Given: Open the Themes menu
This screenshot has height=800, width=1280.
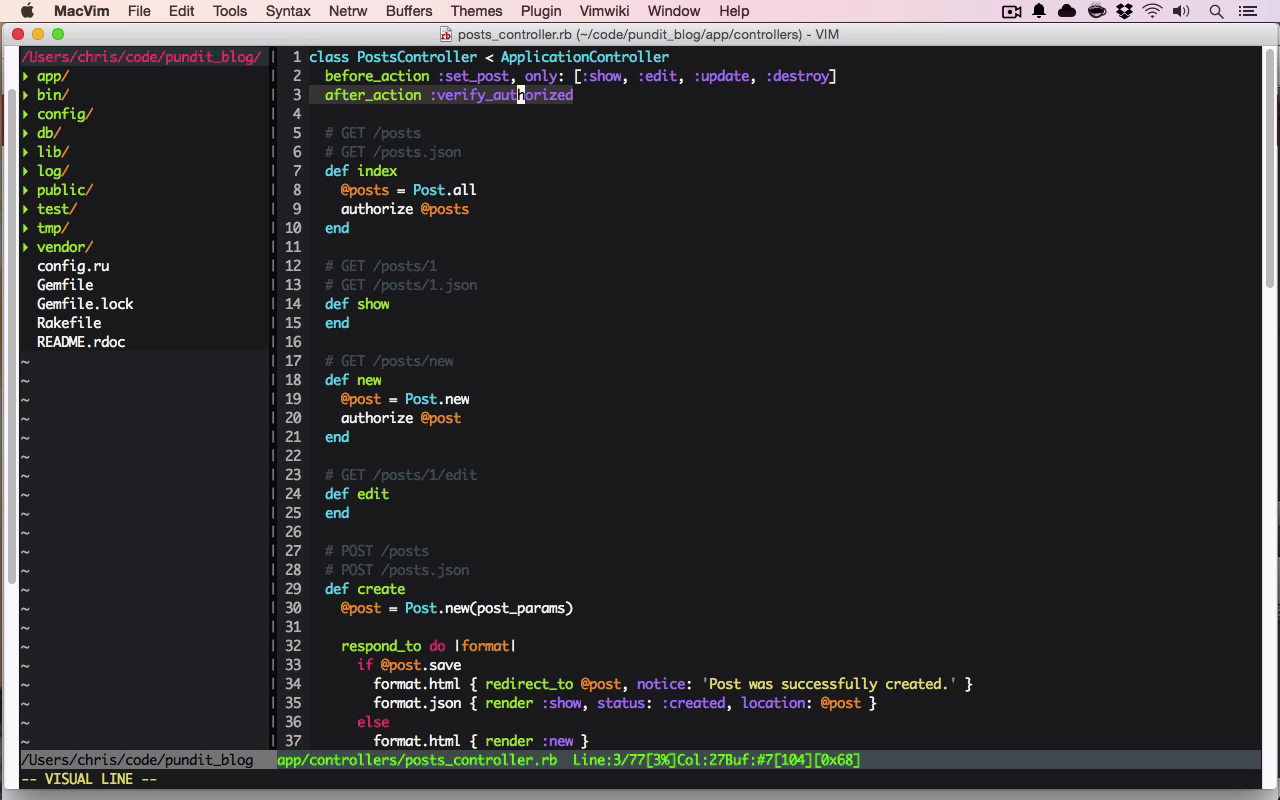Looking at the screenshot, I should tap(476, 11).
